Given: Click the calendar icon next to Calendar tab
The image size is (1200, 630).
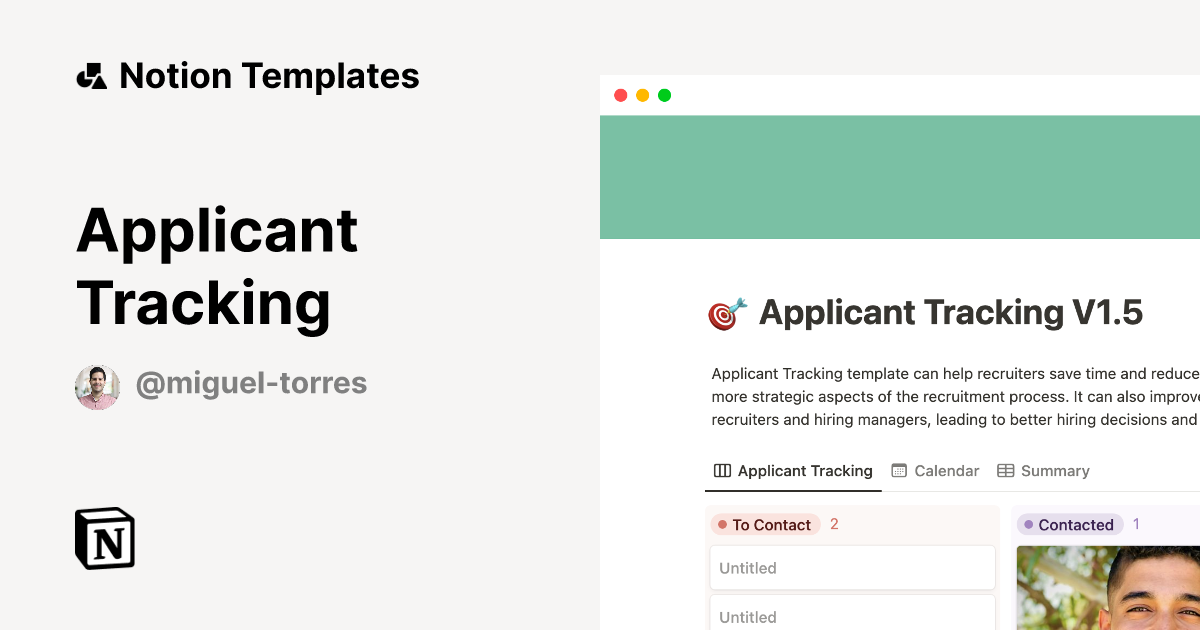Looking at the screenshot, I should point(898,470).
